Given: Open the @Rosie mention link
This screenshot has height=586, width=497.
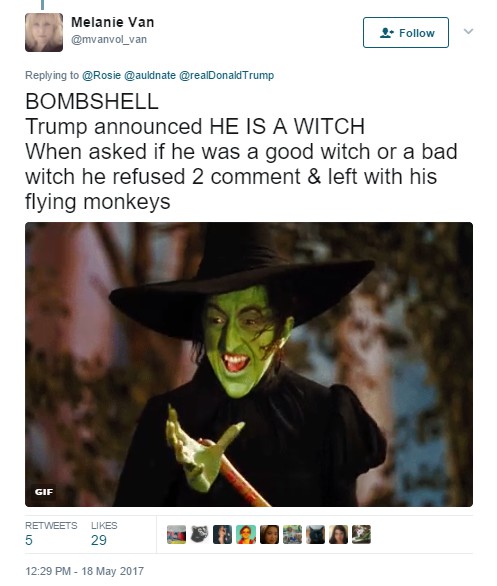Looking at the screenshot, I should [101, 75].
